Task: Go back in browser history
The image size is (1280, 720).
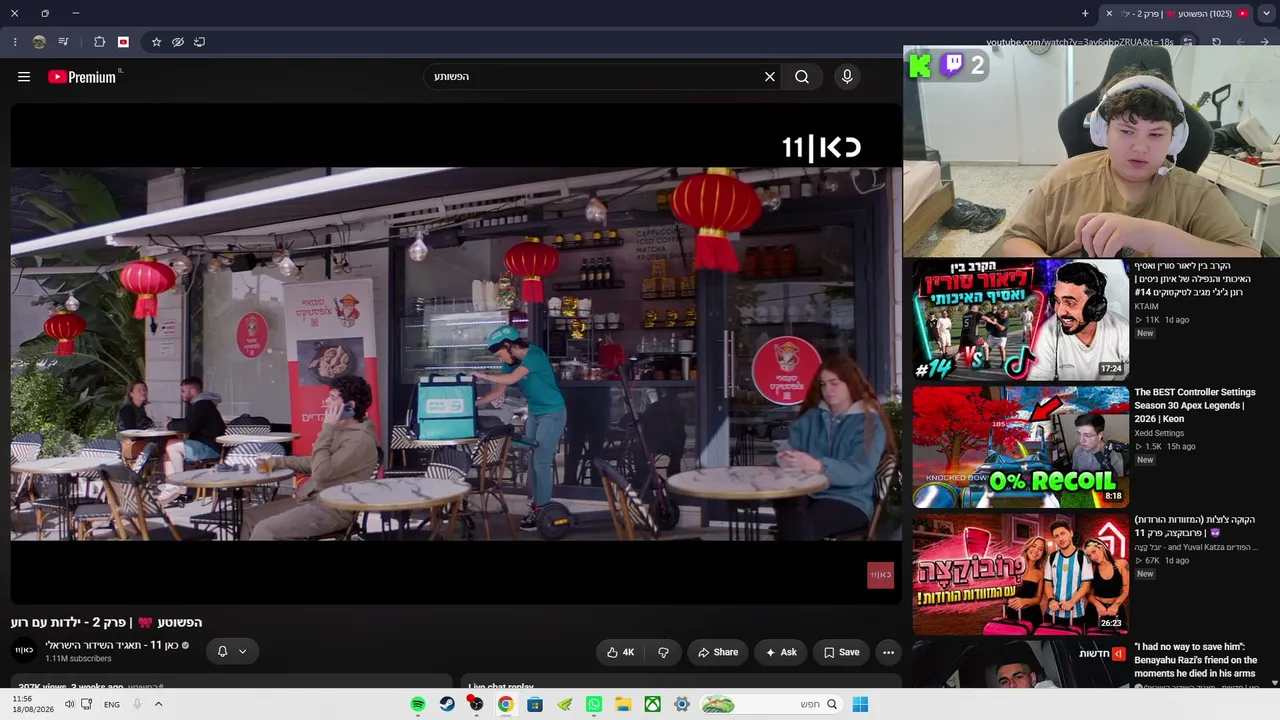Action: 1265,42
